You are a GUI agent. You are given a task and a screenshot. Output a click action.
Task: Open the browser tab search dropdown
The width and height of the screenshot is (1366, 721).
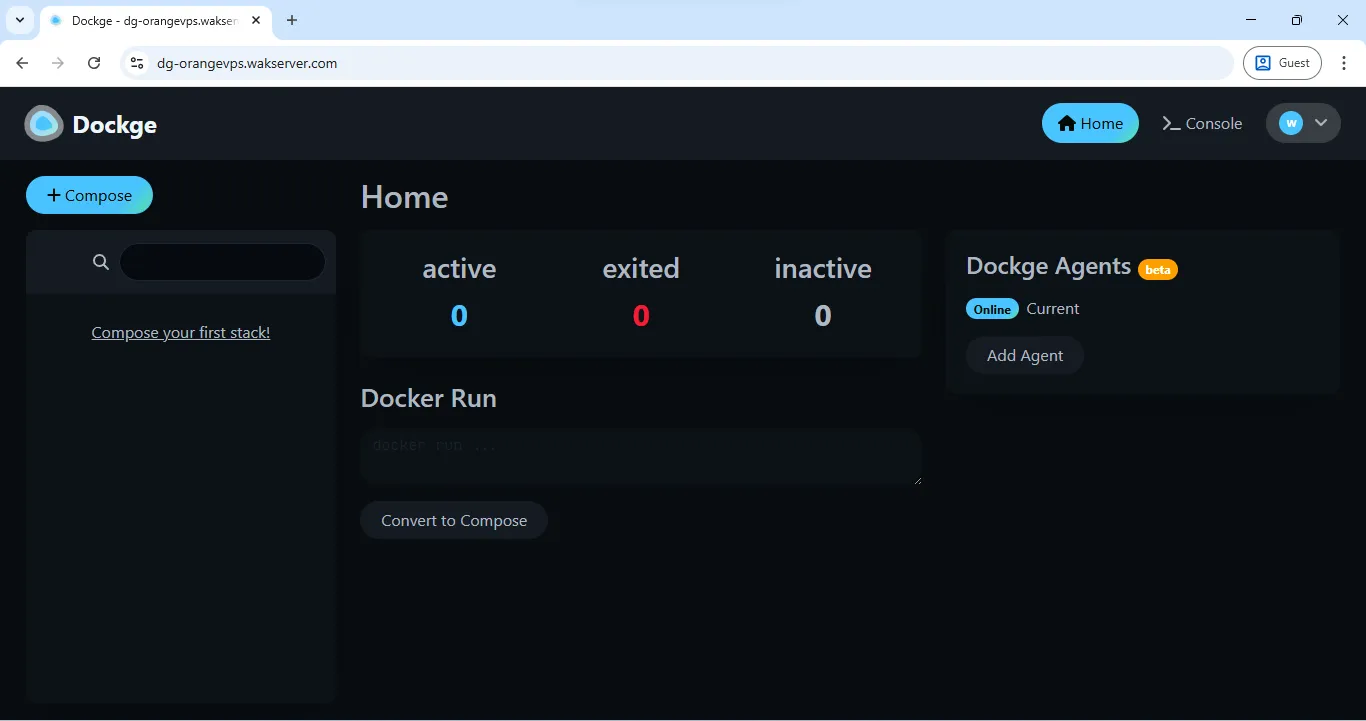19,20
